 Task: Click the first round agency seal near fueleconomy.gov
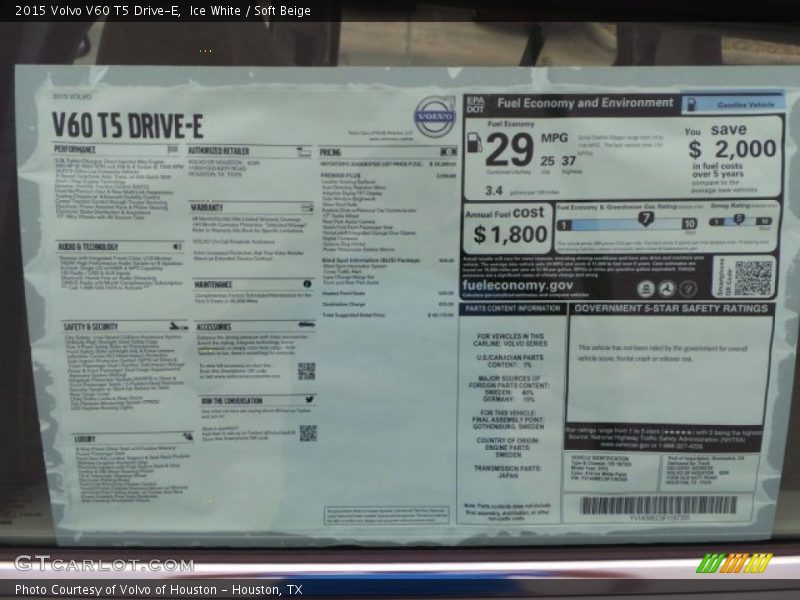(646, 289)
